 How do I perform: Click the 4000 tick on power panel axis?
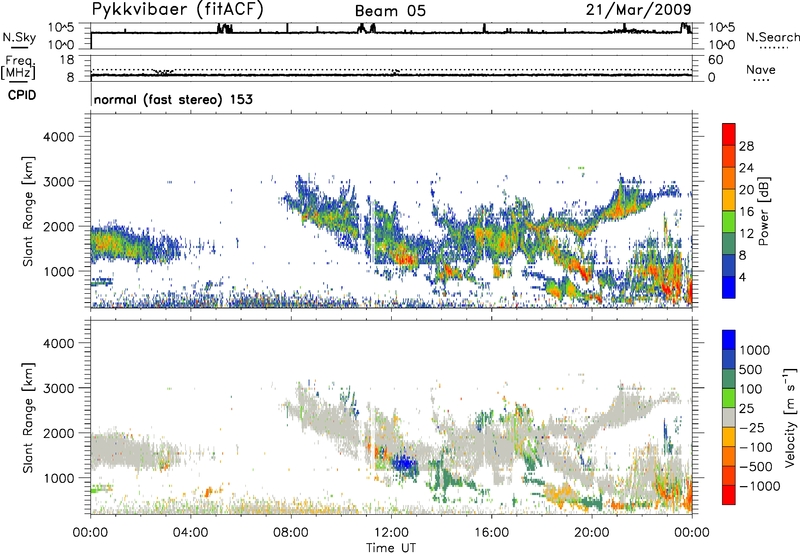[59, 137]
